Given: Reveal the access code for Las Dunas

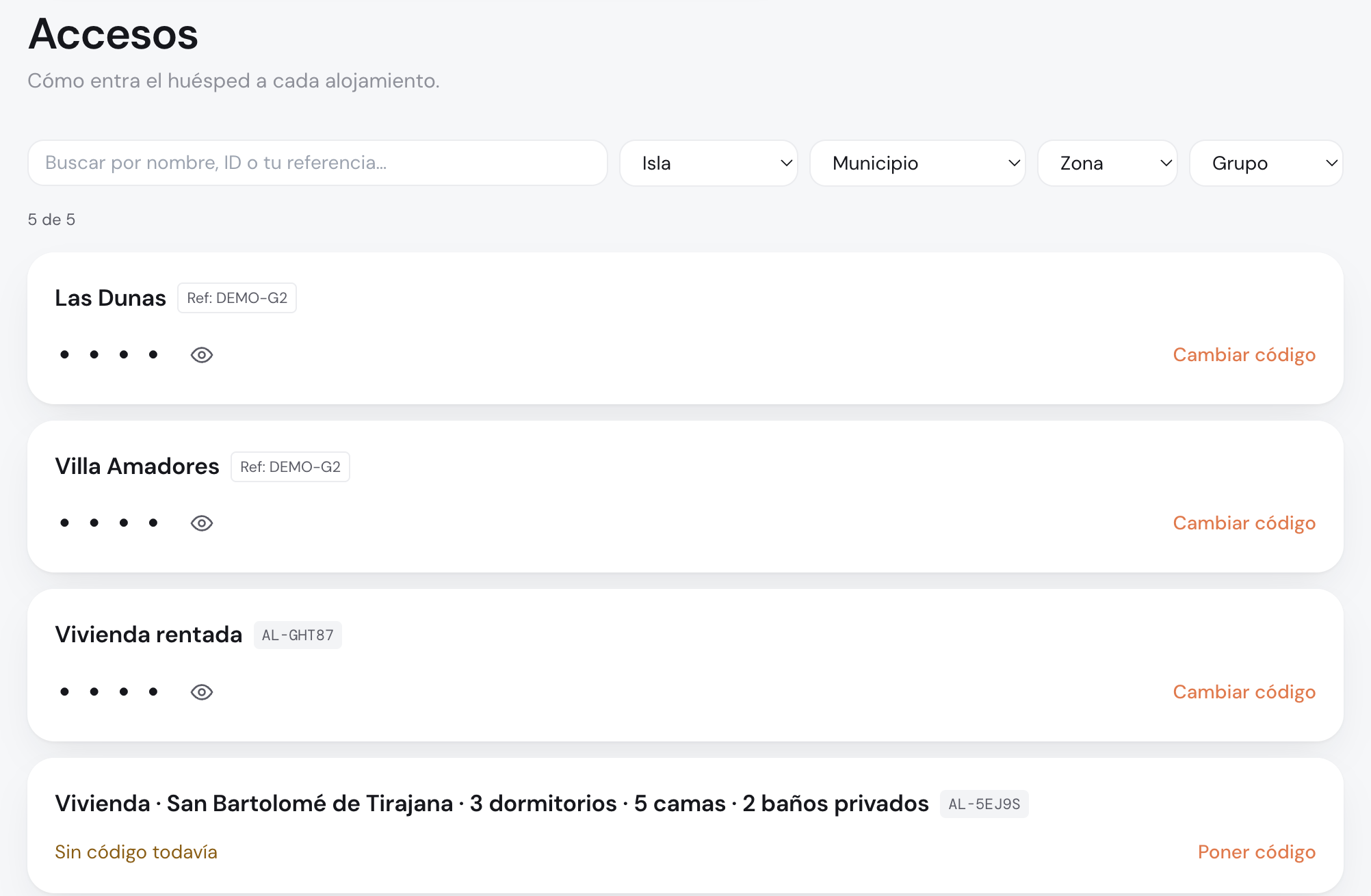Looking at the screenshot, I should click(x=202, y=355).
